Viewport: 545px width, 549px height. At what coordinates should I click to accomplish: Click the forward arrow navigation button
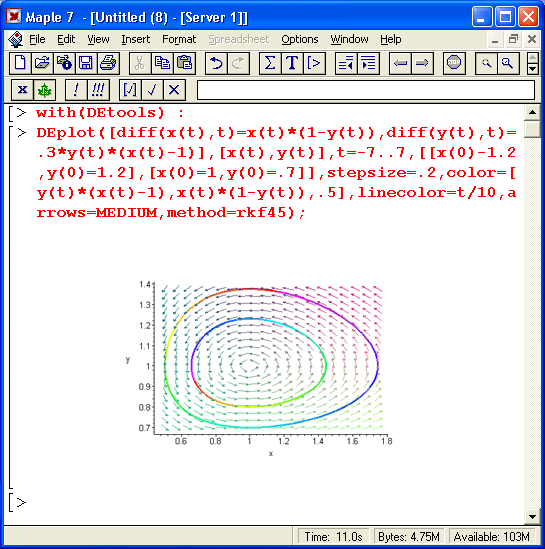422,63
